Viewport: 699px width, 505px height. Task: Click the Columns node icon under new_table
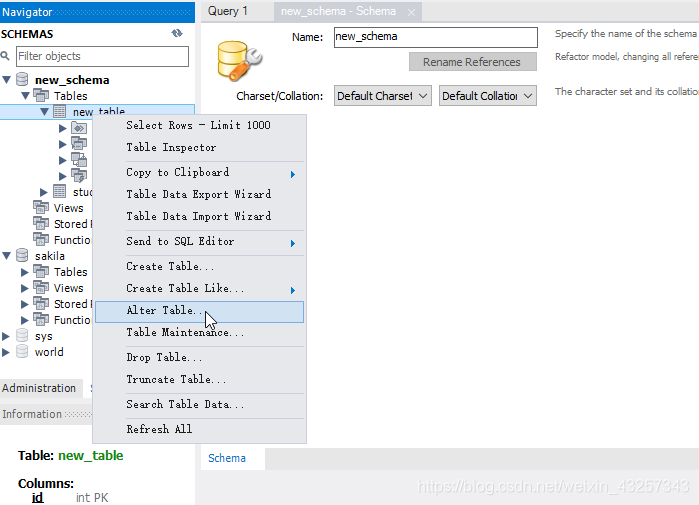(79, 128)
